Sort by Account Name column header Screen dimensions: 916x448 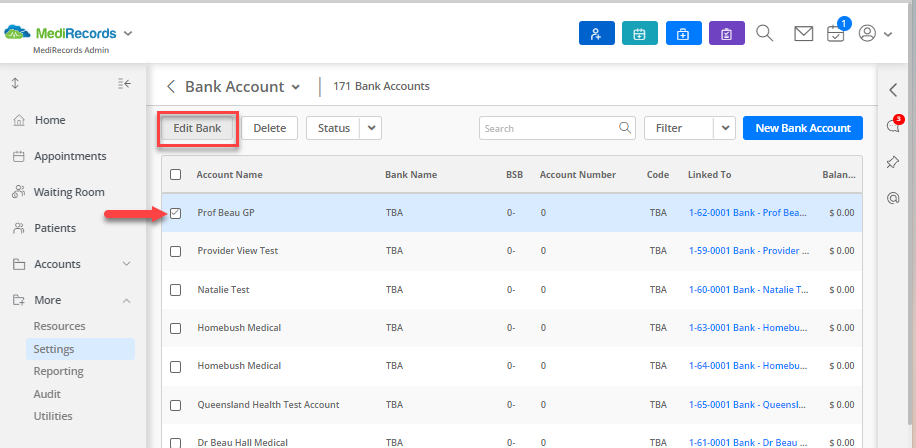click(x=230, y=175)
